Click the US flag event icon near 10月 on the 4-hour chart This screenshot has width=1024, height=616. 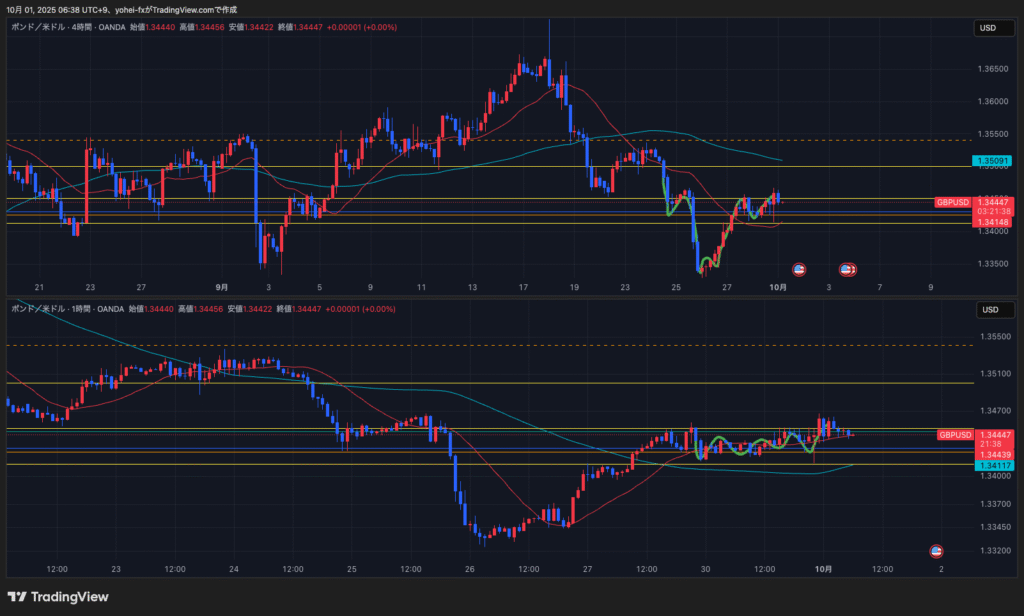[x=799, y=269]
